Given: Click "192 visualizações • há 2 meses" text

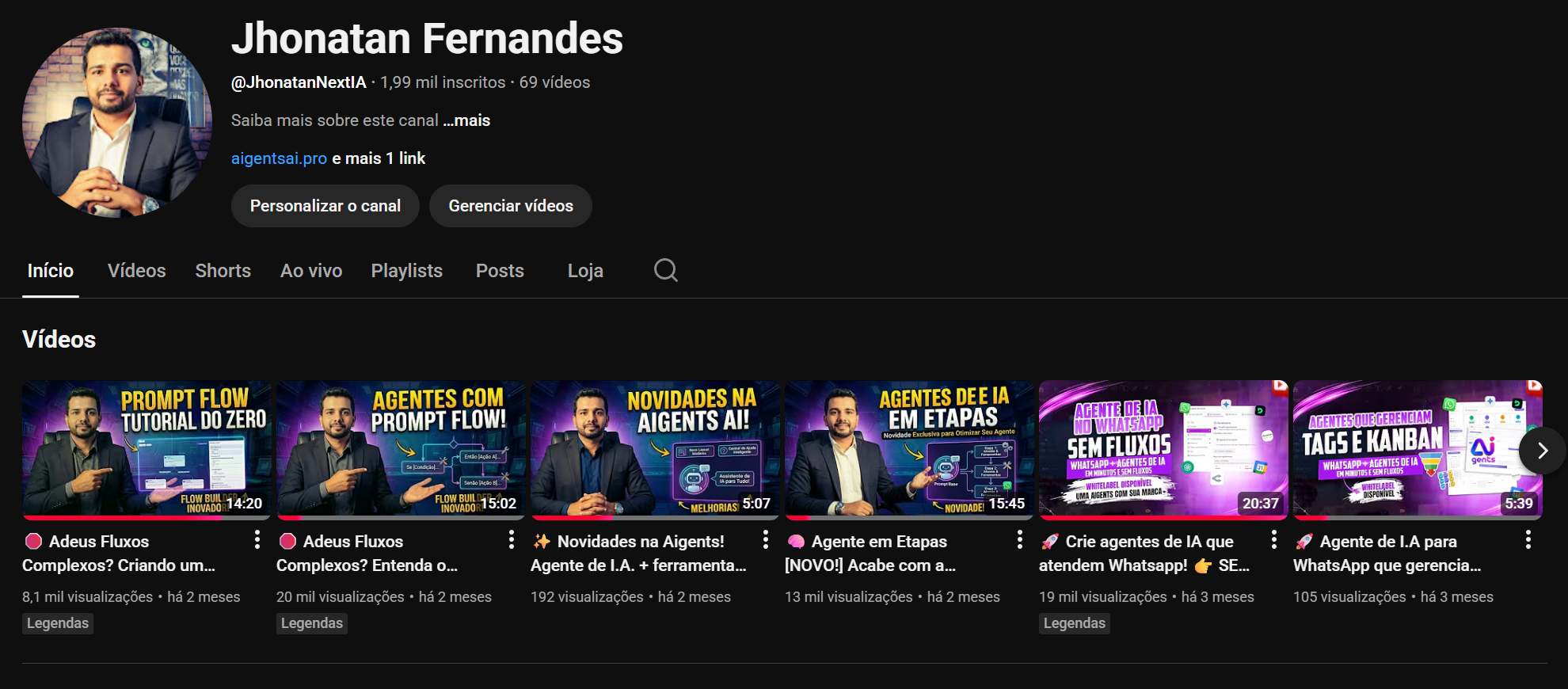Looking at the screenshot, I should 630,597.
